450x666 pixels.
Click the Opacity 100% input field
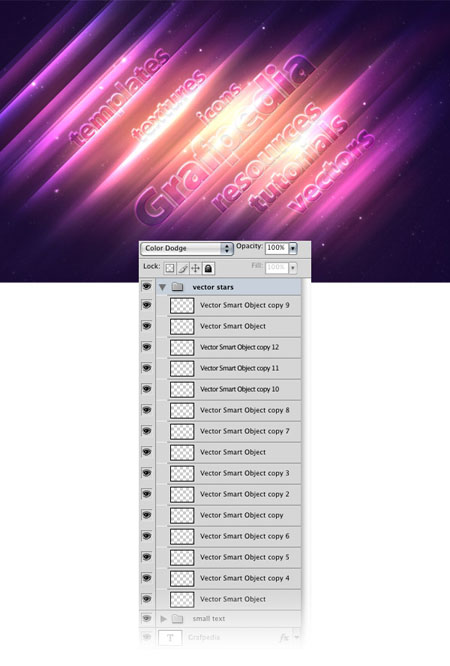pos(276,248)
